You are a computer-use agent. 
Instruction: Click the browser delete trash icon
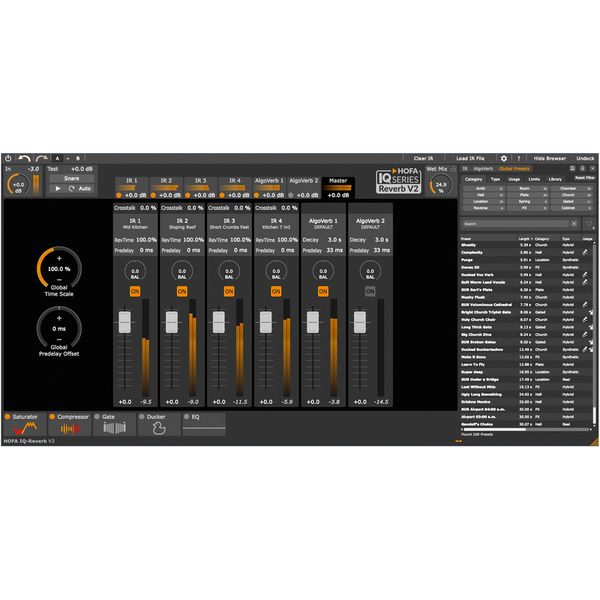coord(582,168)
